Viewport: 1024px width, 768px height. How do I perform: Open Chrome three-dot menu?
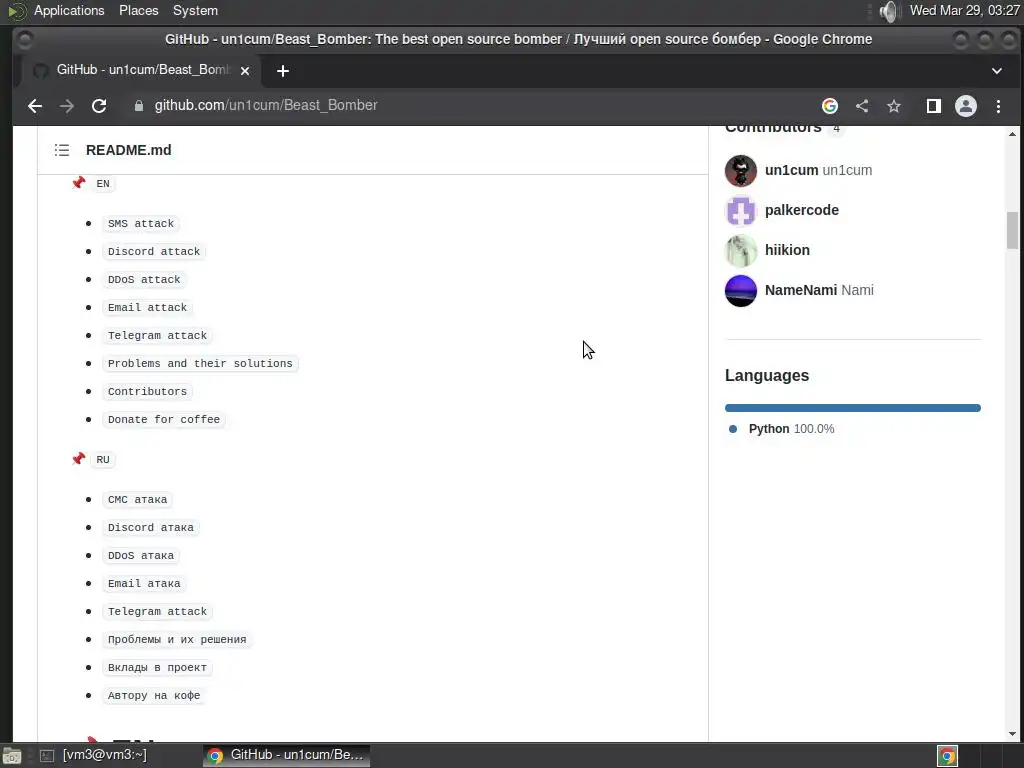click(x=999, y=106)
